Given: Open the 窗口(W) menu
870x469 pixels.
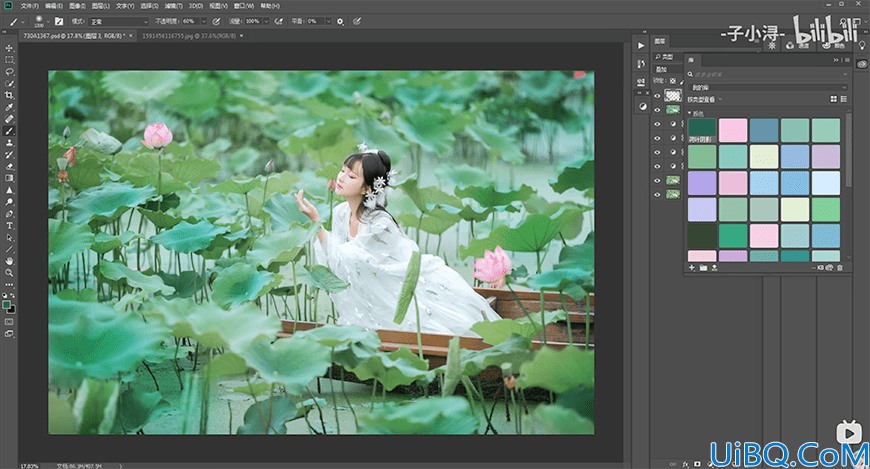Looking at the screenshot, I should pyautogui.click(x=244, y=6).
